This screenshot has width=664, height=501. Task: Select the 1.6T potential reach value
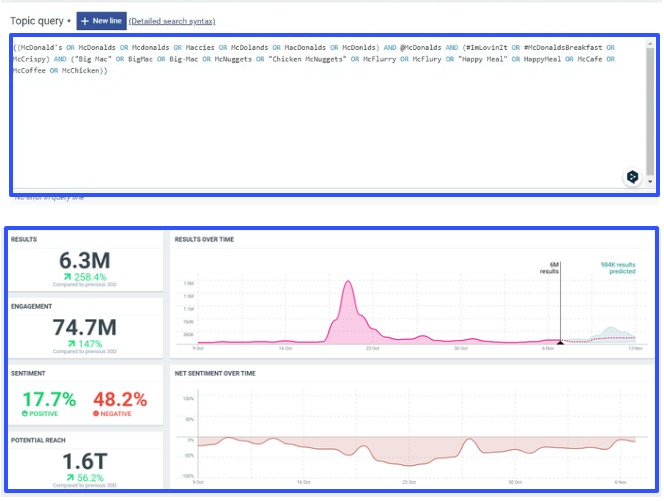pyautogui.click(x=84, y=461)
